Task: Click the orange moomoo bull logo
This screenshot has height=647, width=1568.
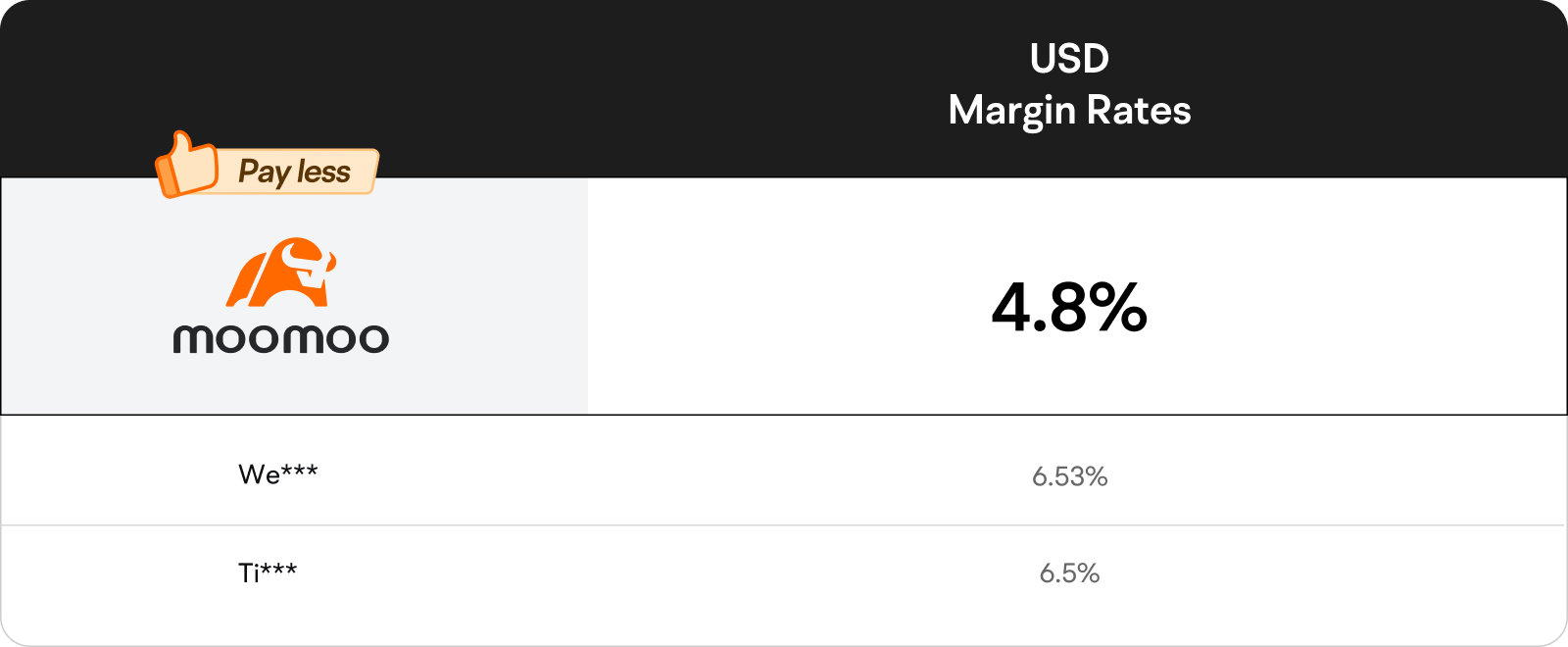Action: coord(281,272)
